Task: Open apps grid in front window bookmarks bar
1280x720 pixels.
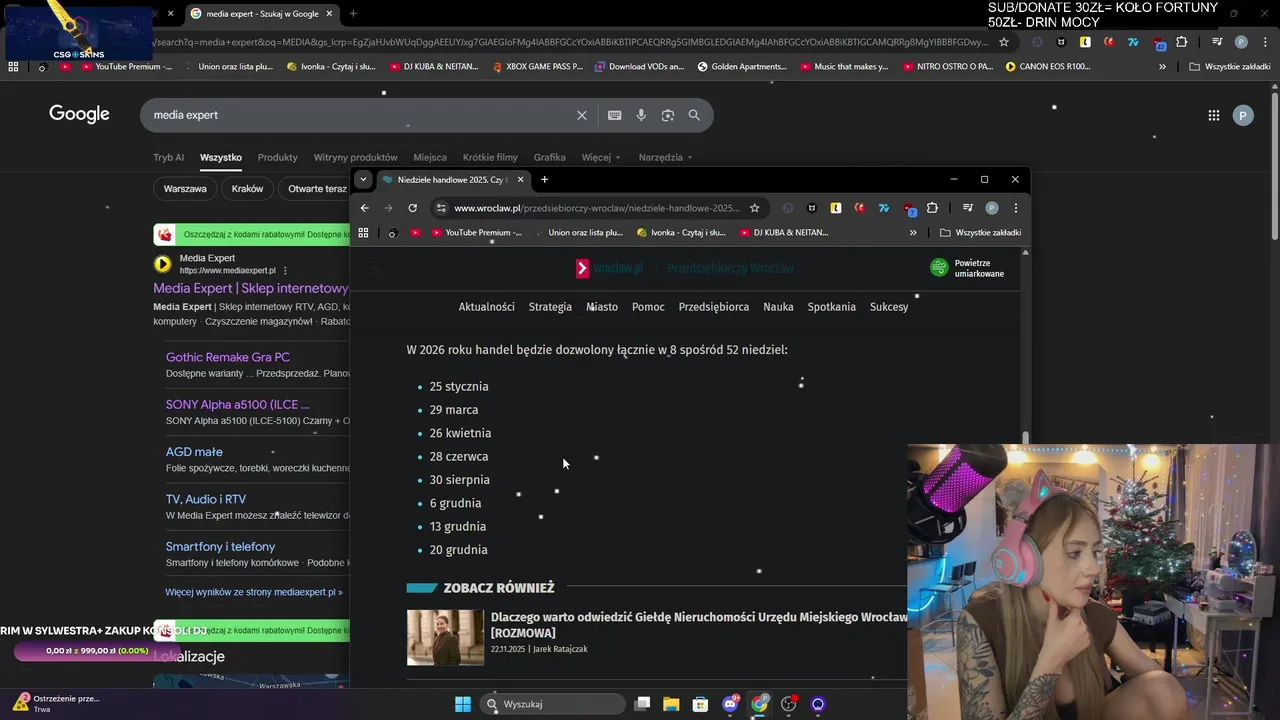Action: [363, 232]
